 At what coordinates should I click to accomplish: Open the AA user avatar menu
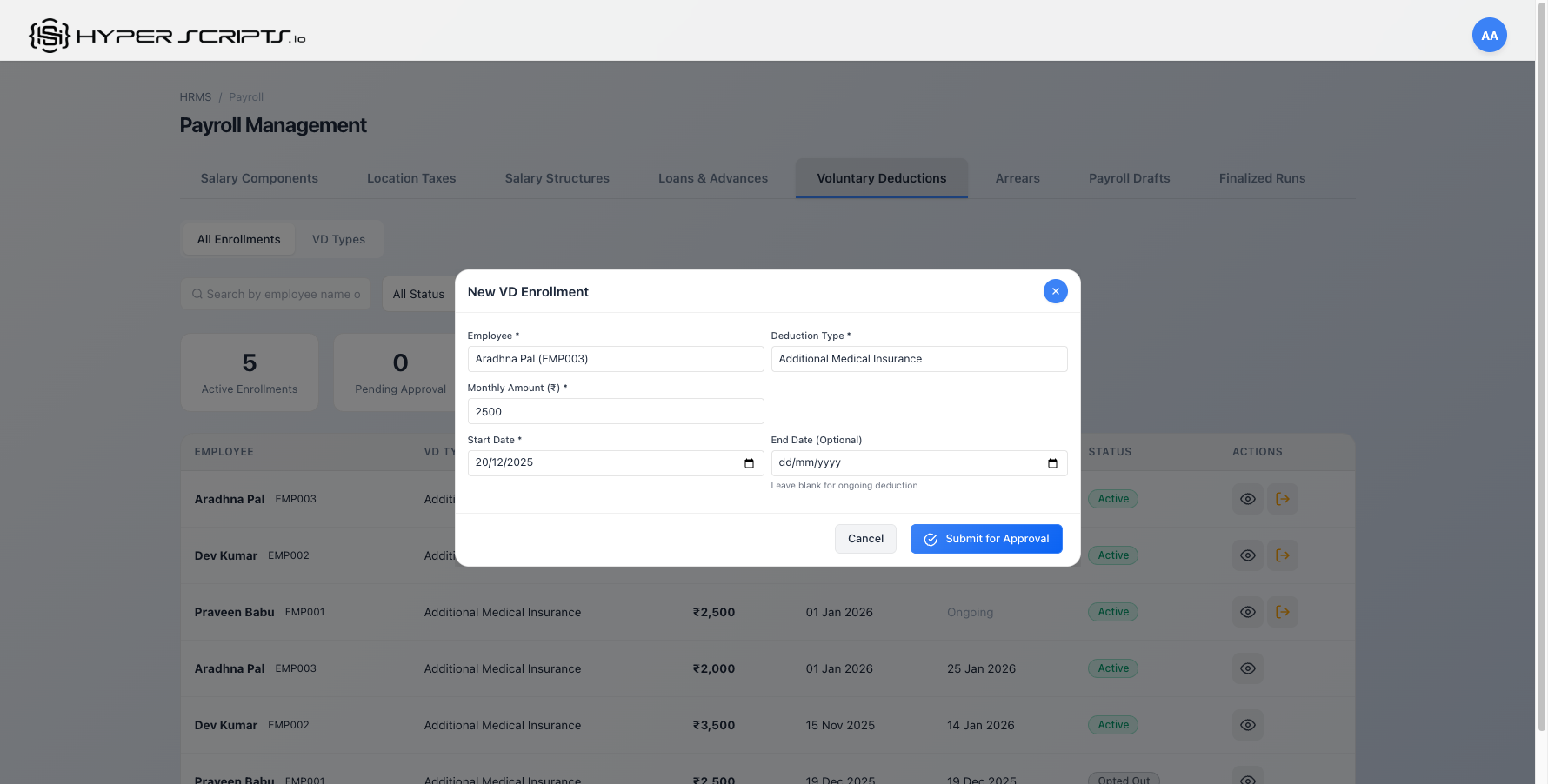[x=1490, y=35]
